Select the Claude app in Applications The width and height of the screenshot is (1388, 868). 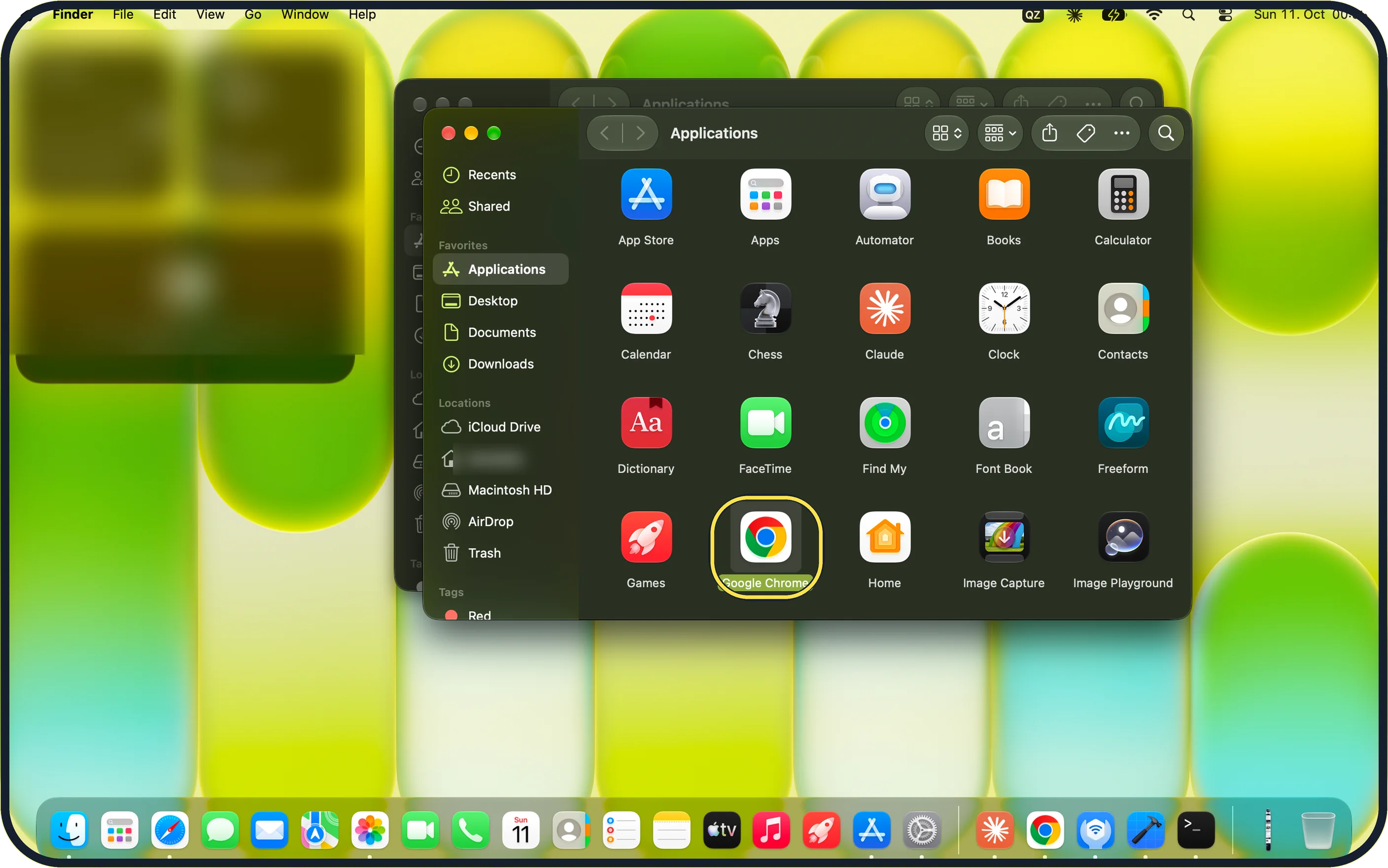pyautogui.click(x=884, y=309)
